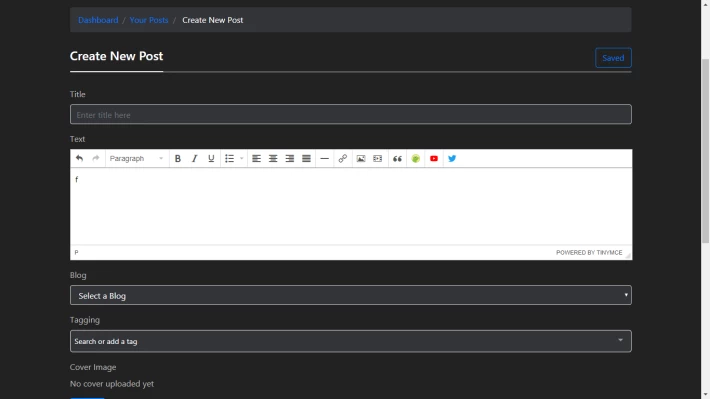Image resolution: width=710 pixels, height=399 pixels.
Task: Go to the Dashboard breadcrumb link
Action: click(x=98, y=20)
